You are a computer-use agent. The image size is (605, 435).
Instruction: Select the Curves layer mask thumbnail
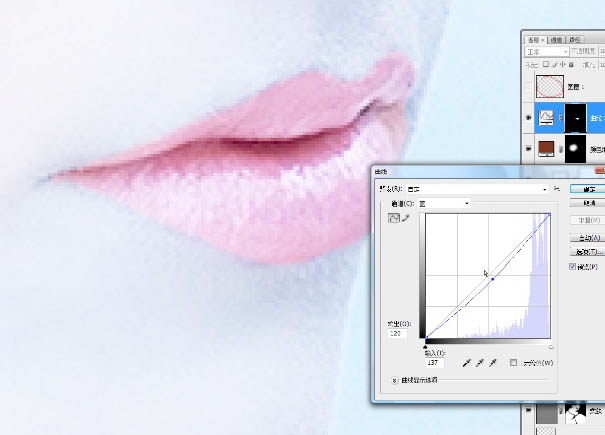tap(576, 118)
